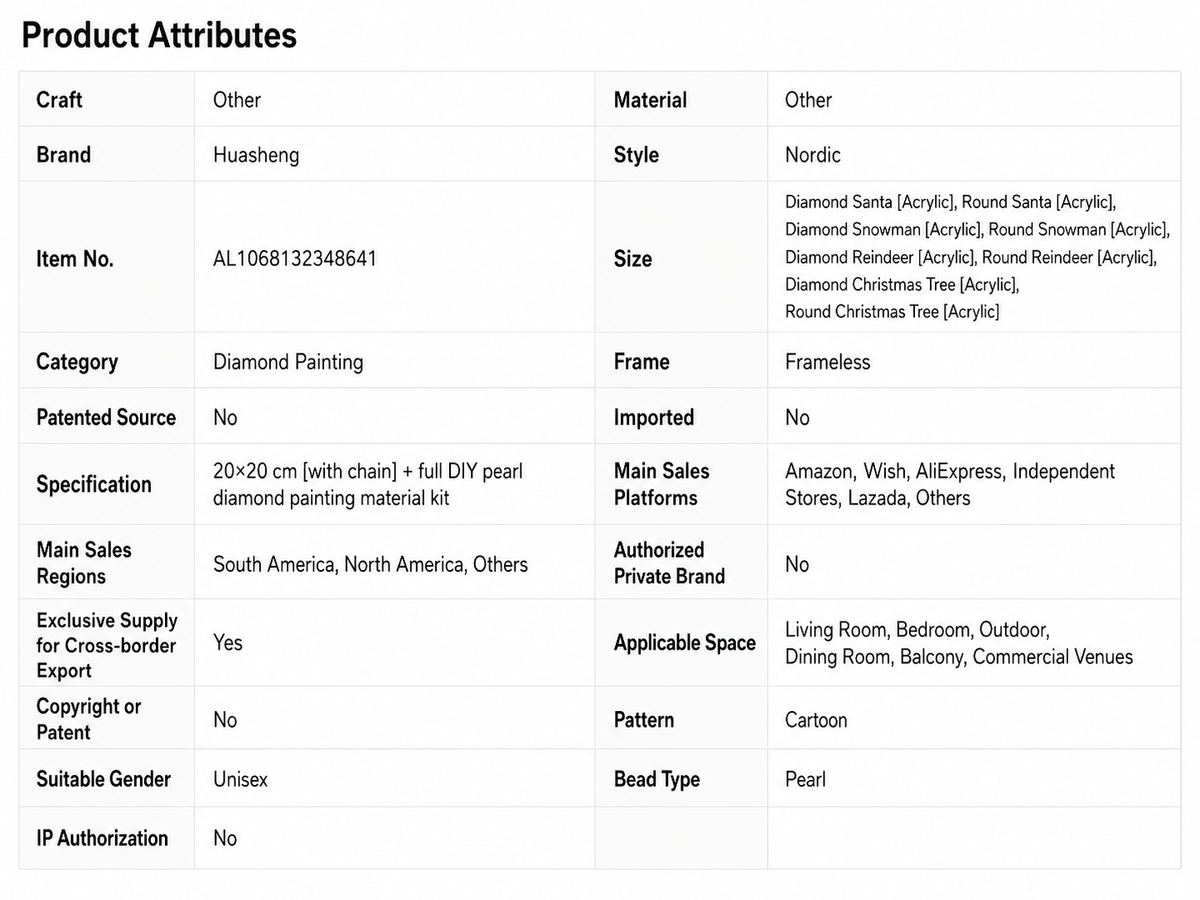Select the Frameless frame value
Viewport: 1200px width, 900px height.
pos(828,362)
